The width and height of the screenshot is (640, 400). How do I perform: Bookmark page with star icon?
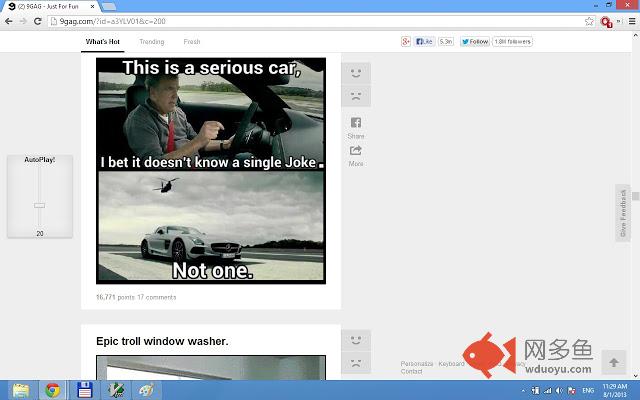(x=589, y=21)
